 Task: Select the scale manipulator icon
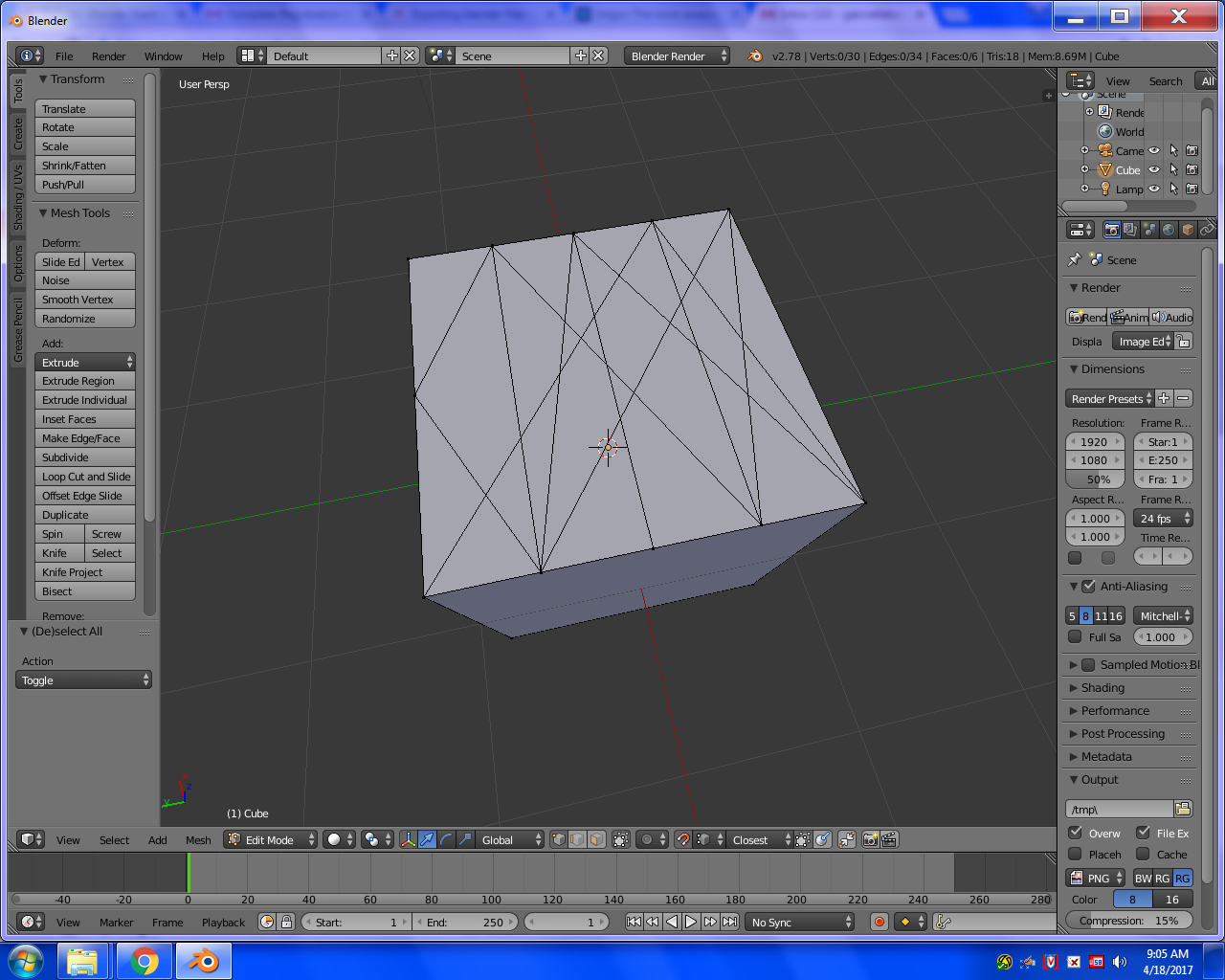point(465,839)
